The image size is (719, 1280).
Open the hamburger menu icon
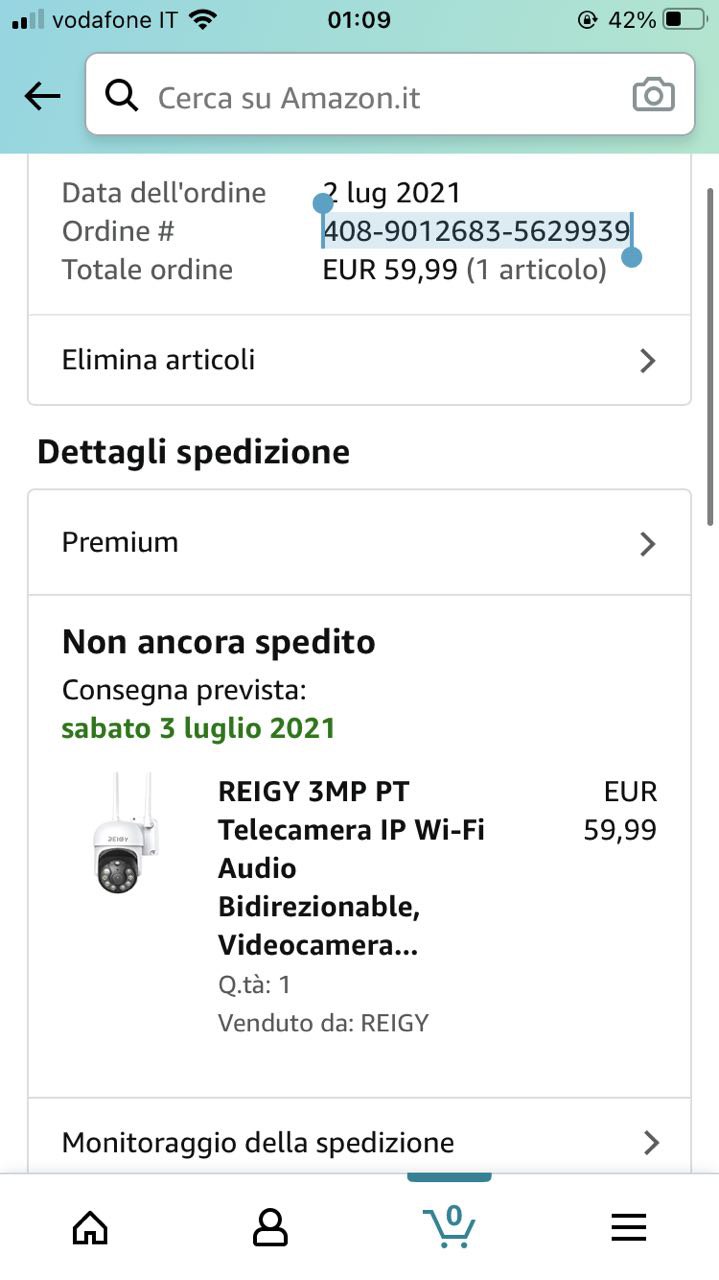coord(629,1227)
